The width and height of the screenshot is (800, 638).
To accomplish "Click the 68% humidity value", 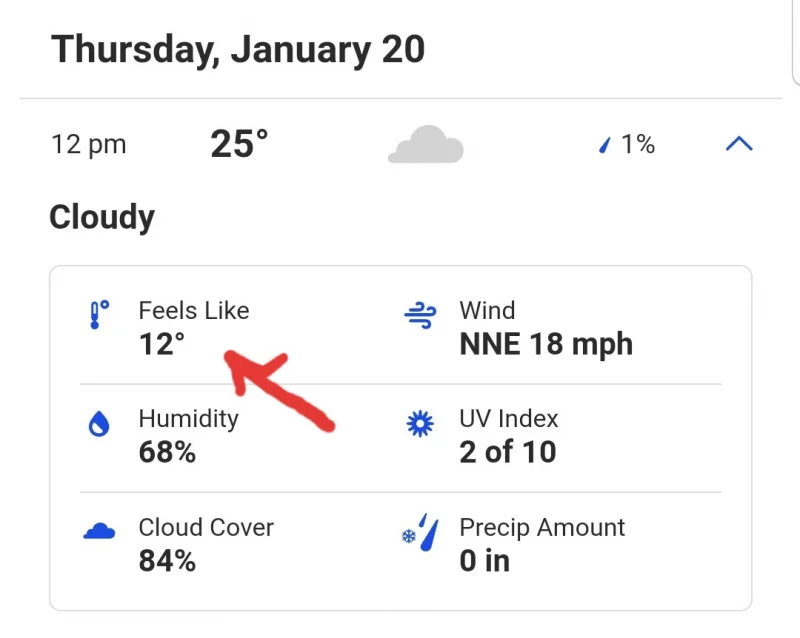I will pyautogui.click(x=167, y=452).
